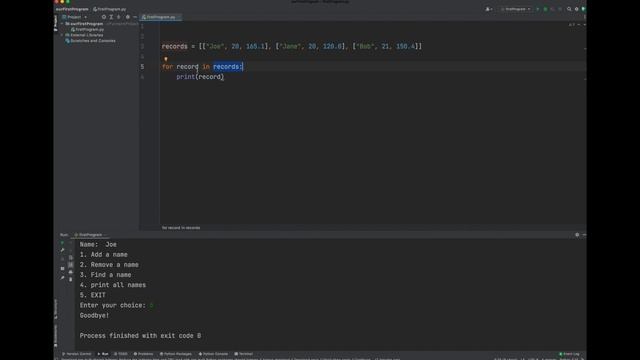The image size is (640, 360).
Task: Open the Terminal tool tab
Action: tap(244, 354)
